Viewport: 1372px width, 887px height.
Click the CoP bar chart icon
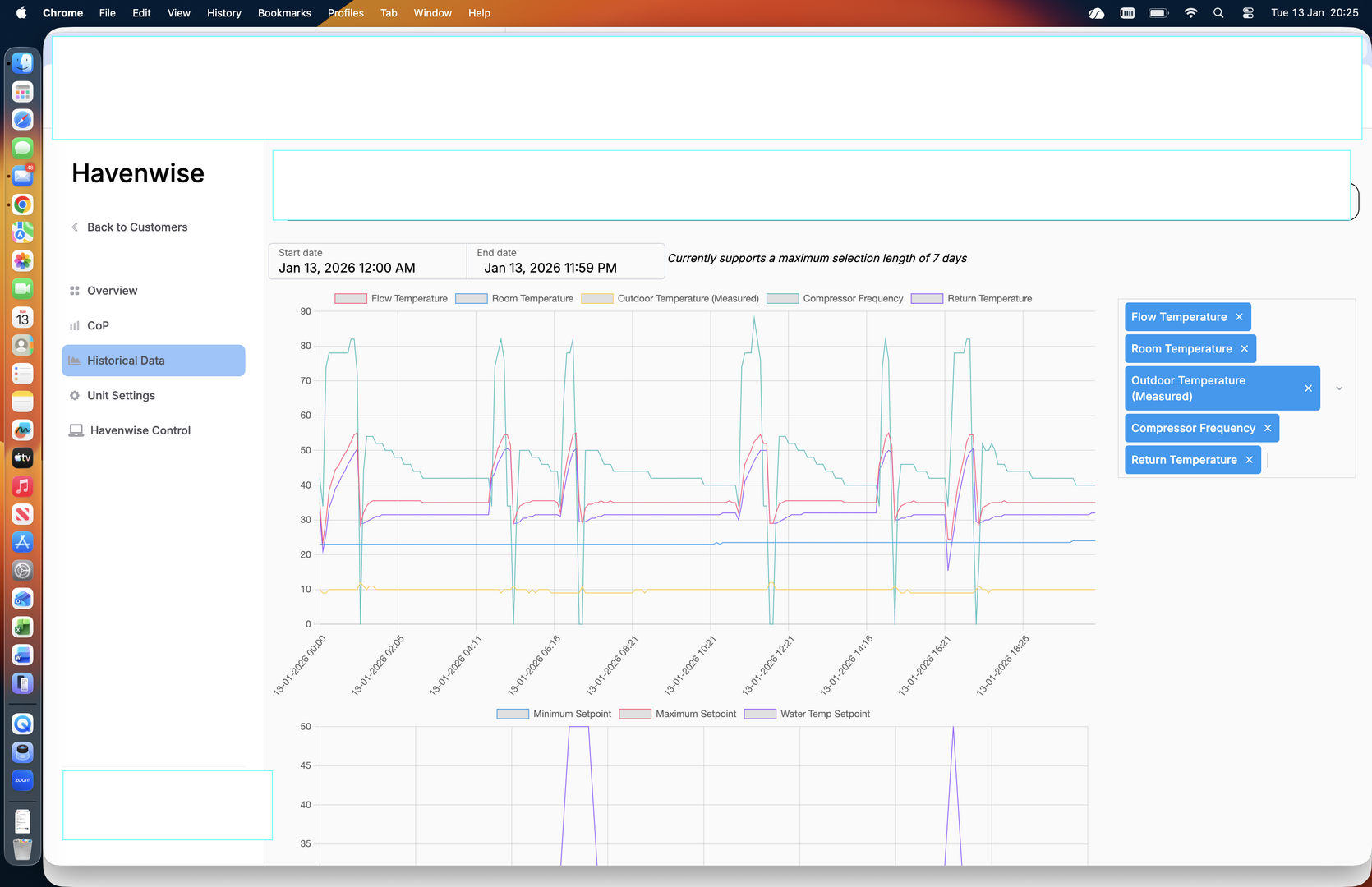pos(75,326)
